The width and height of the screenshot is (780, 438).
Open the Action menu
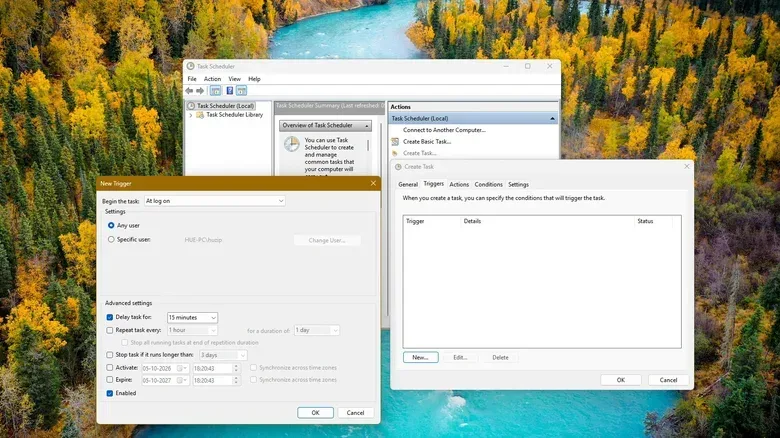pyautogui.click(x=212, y=79)
